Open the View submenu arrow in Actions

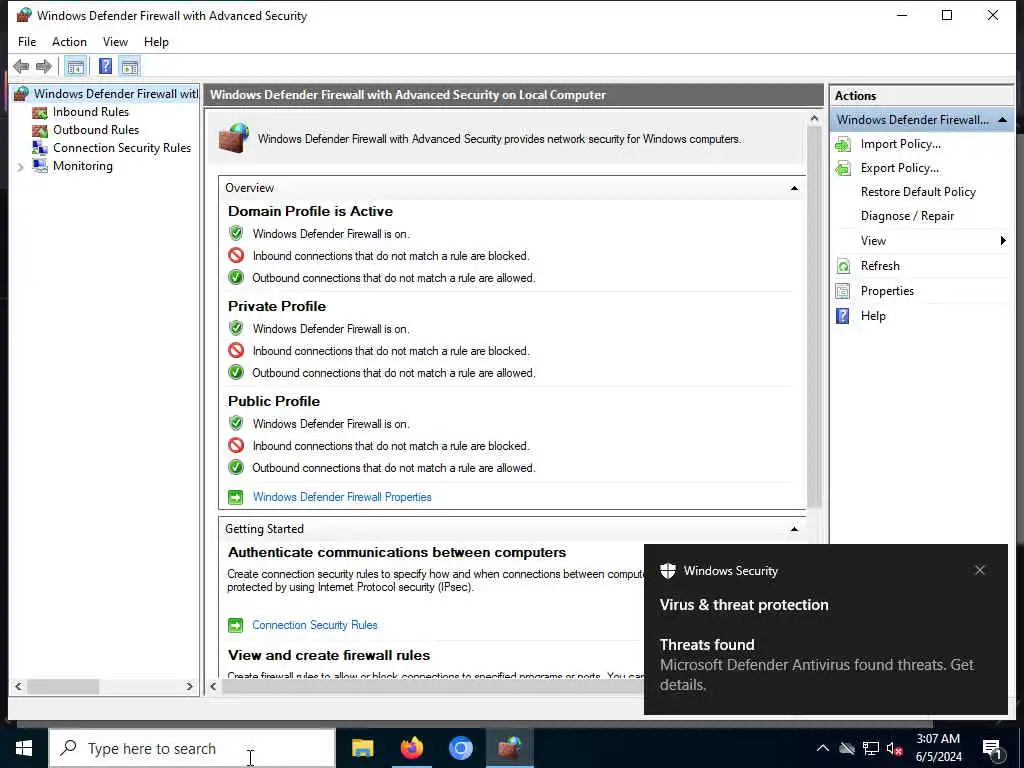[x=1003, y=240]
